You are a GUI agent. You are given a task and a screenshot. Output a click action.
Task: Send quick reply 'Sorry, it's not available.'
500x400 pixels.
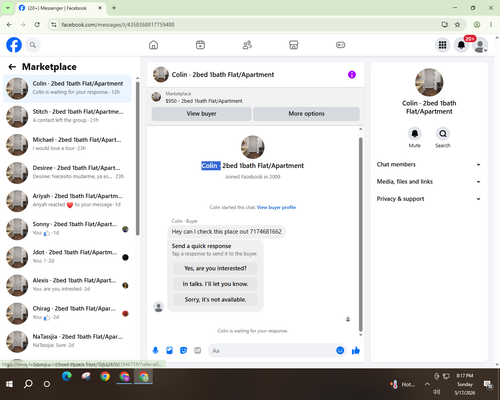point(215,300)
